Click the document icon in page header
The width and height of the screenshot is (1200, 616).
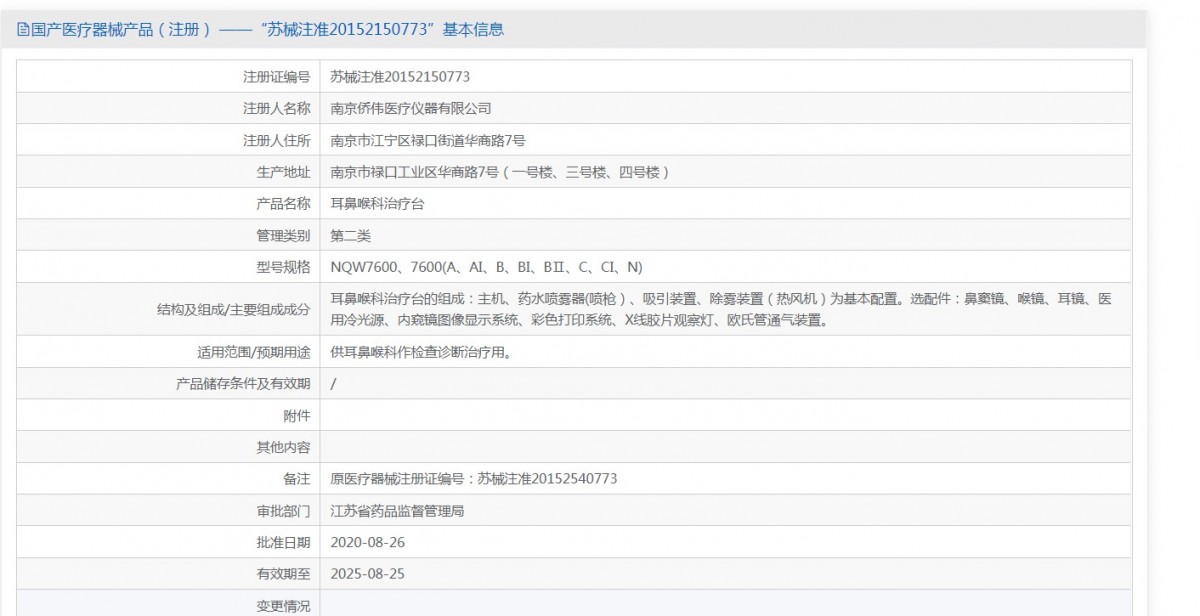[x=23, y=30]
